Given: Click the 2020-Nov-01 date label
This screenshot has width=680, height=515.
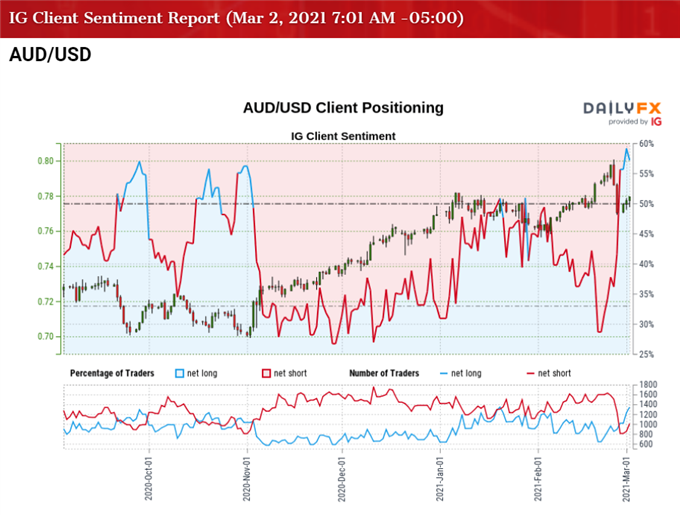Looking at the screenshot, I should pos(247,479).
